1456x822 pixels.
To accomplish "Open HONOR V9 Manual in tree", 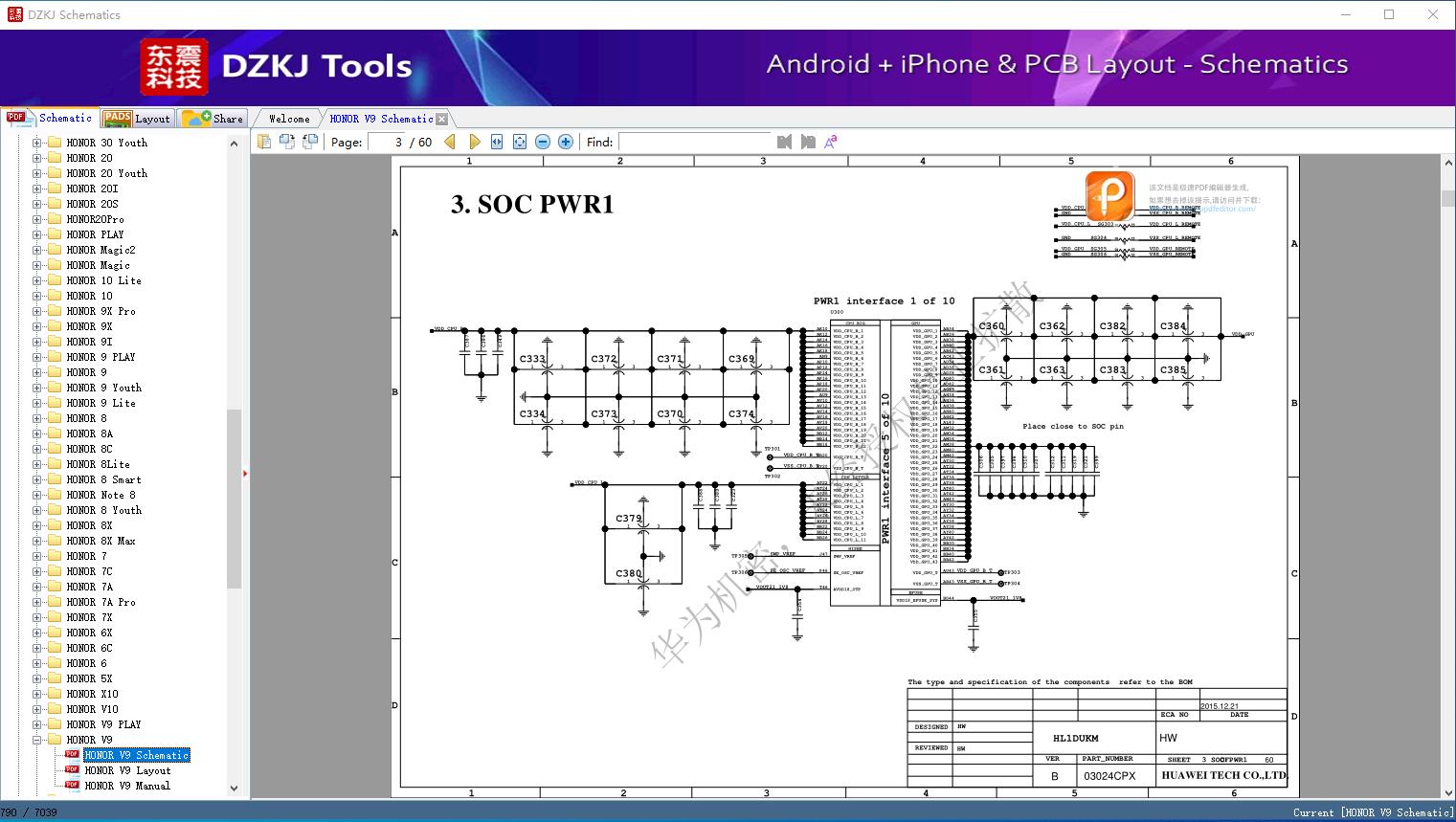I will (127, 786).
